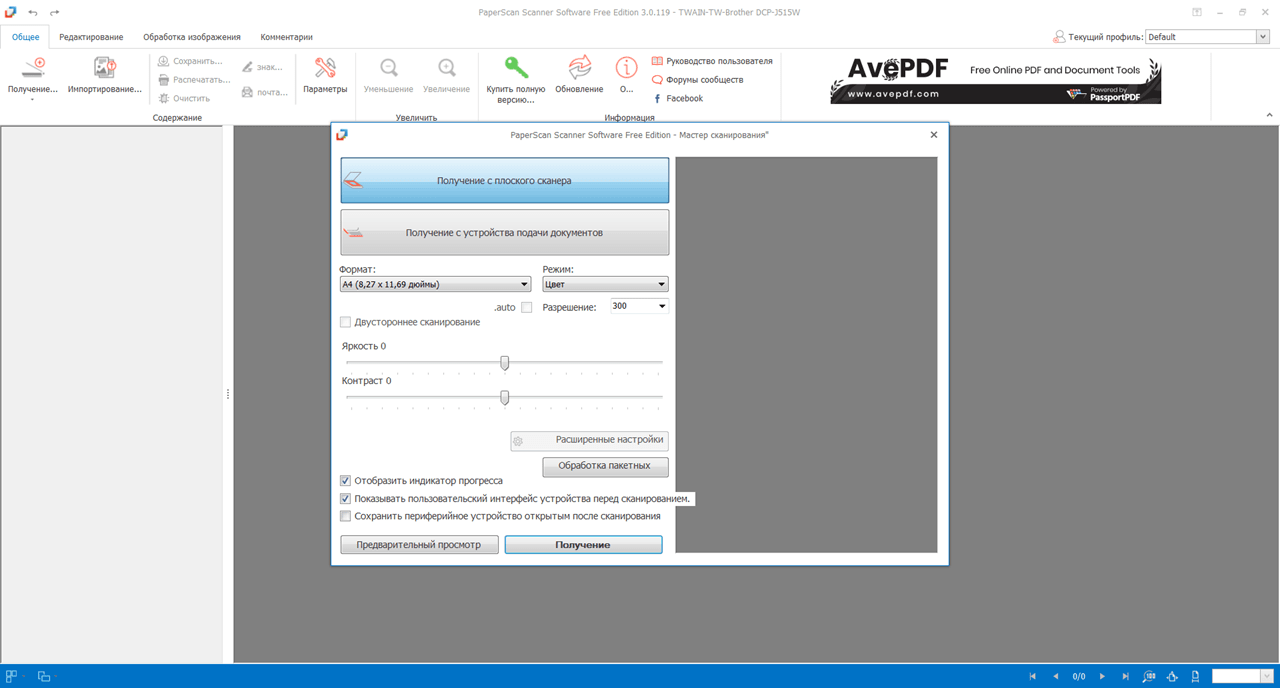Screen dimensions: 1280x688
Task: Open the Facebook link
Action: 678,98
